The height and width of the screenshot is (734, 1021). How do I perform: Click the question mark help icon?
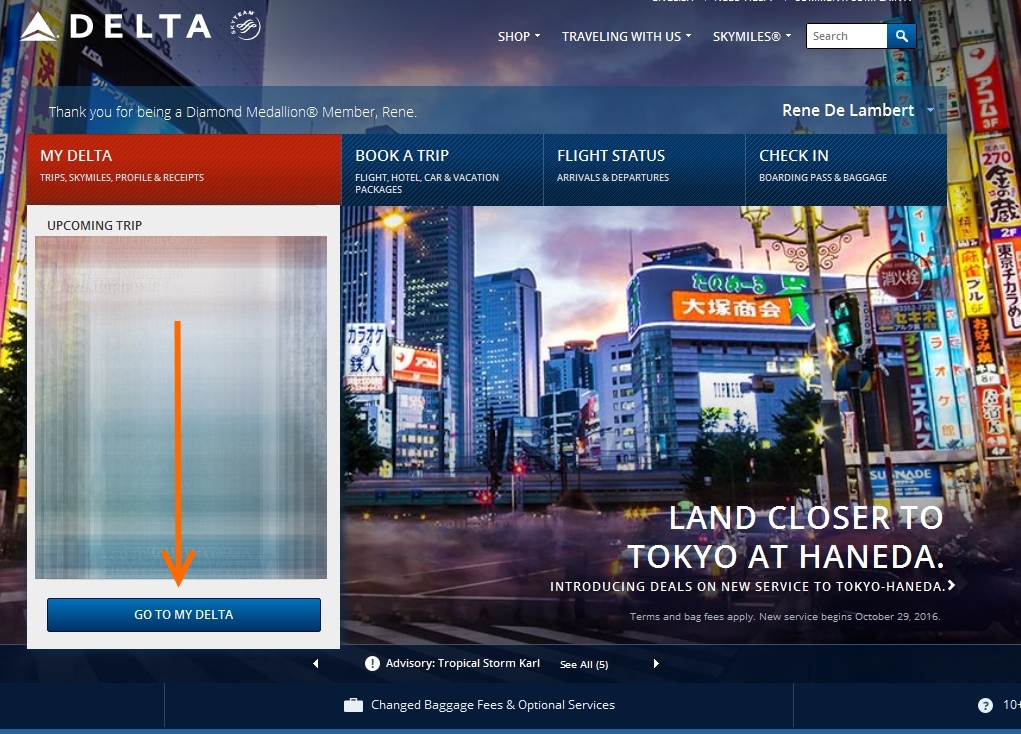pyautogui.click(x=985, y=705)
